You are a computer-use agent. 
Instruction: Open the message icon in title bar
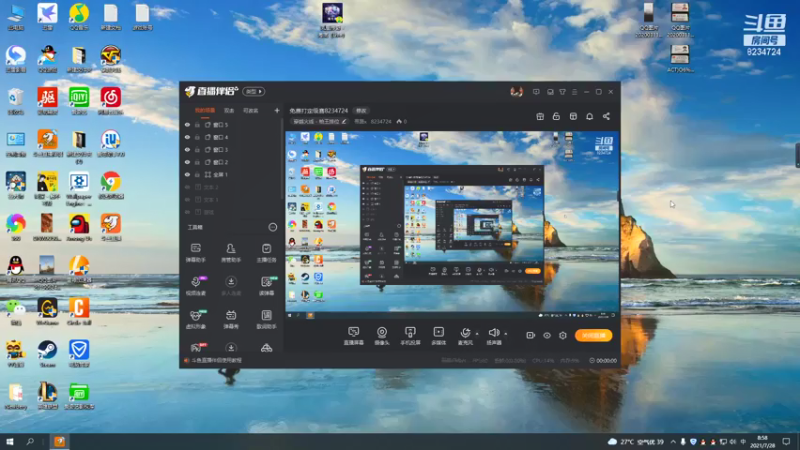tap(536, 92)
